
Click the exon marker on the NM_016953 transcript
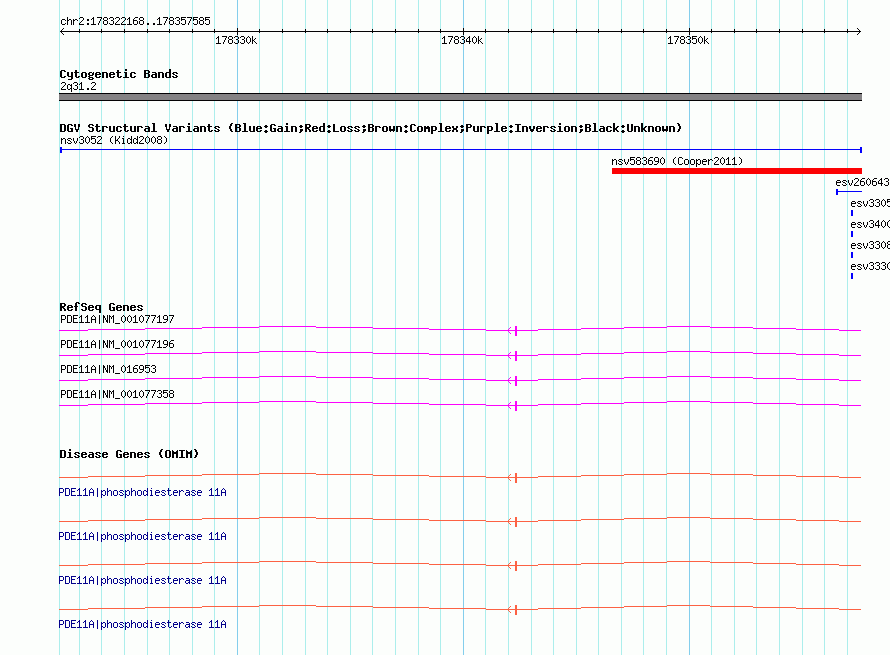pyautogui.click(x=515, y=380)
